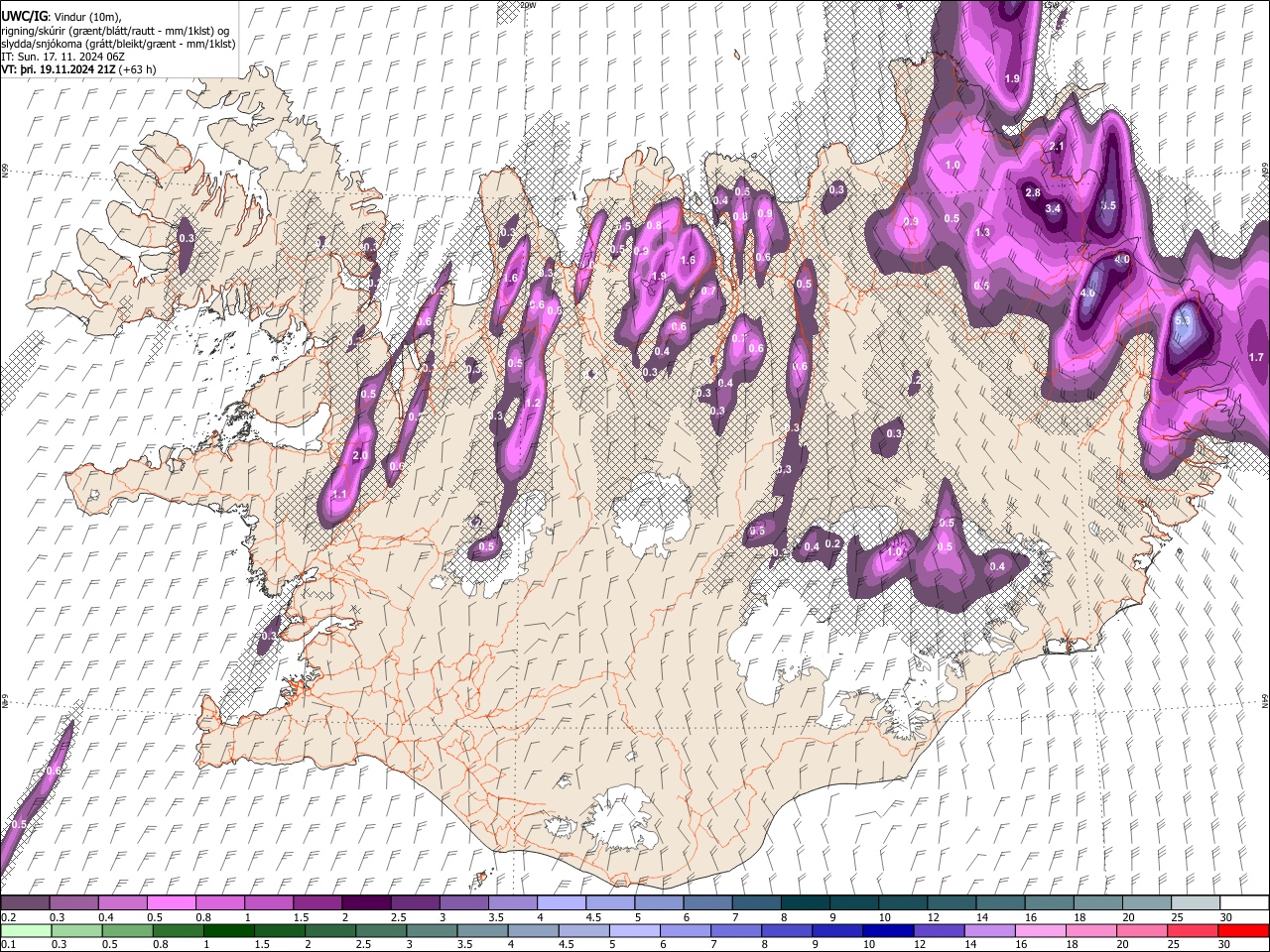Click the pale lavender 4–4.5 snow legend swatch
This screenshot has height=952, width=1270.
[562, 902]
